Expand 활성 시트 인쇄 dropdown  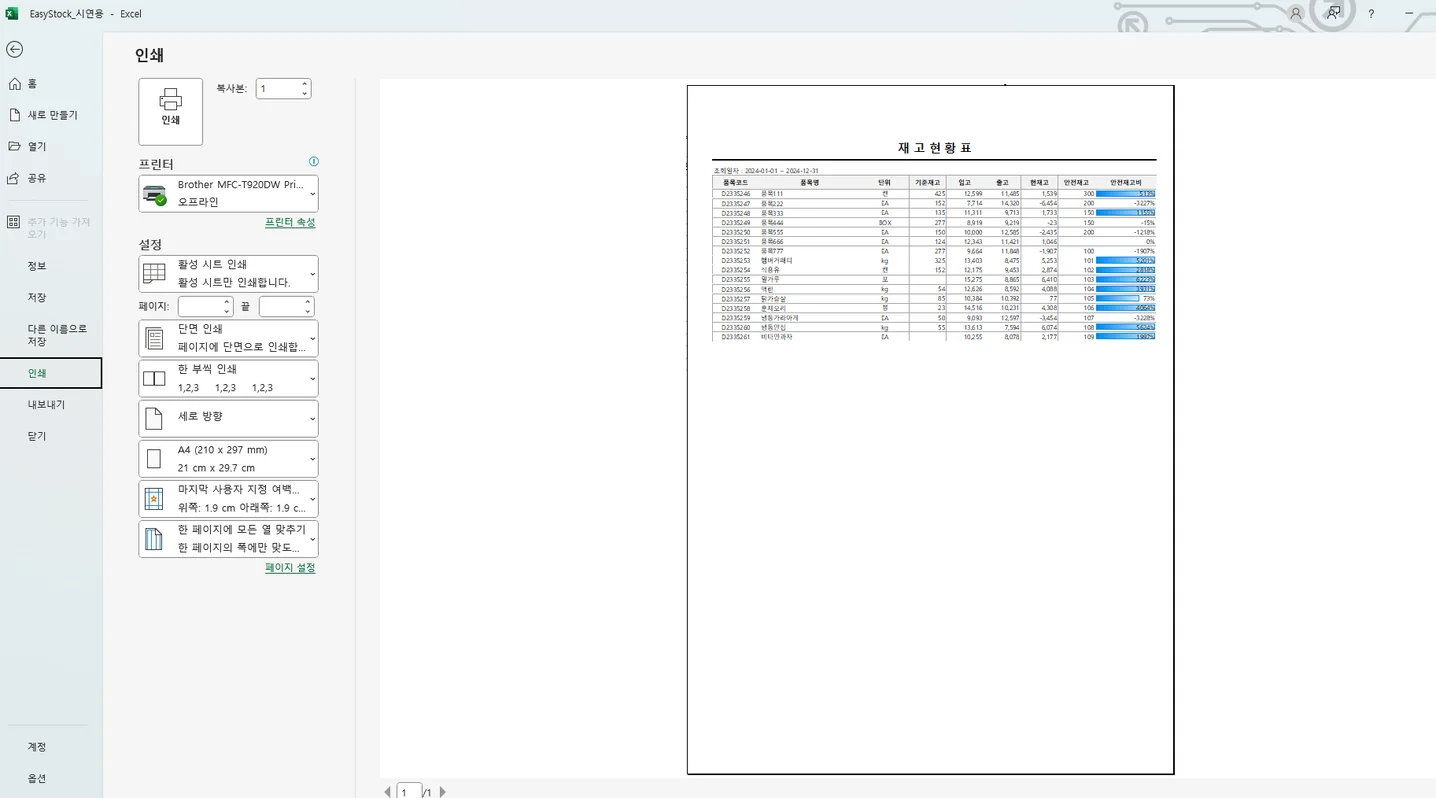coord(228,273)
